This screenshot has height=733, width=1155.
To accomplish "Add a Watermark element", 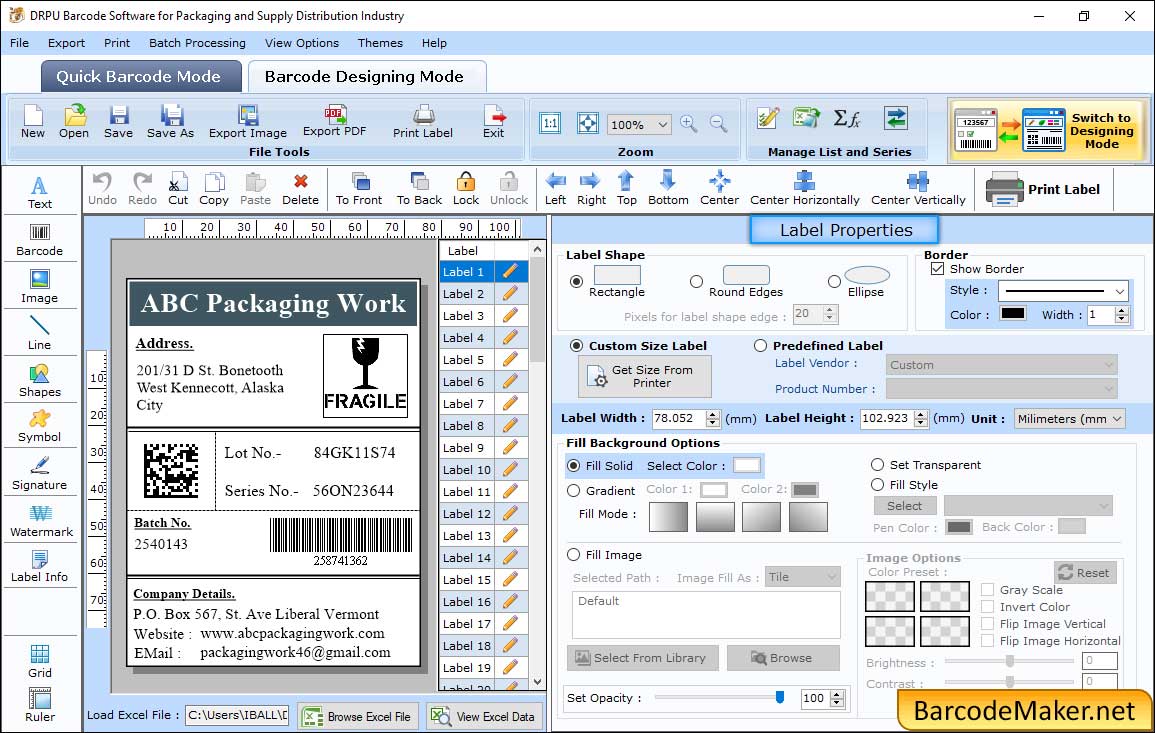I will [41, 521].
